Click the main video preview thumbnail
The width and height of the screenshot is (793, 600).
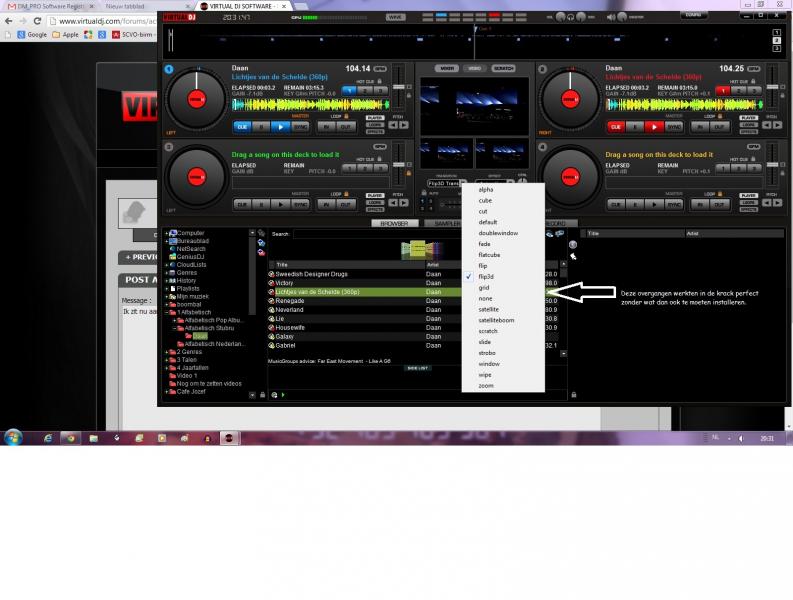[474, 106]
